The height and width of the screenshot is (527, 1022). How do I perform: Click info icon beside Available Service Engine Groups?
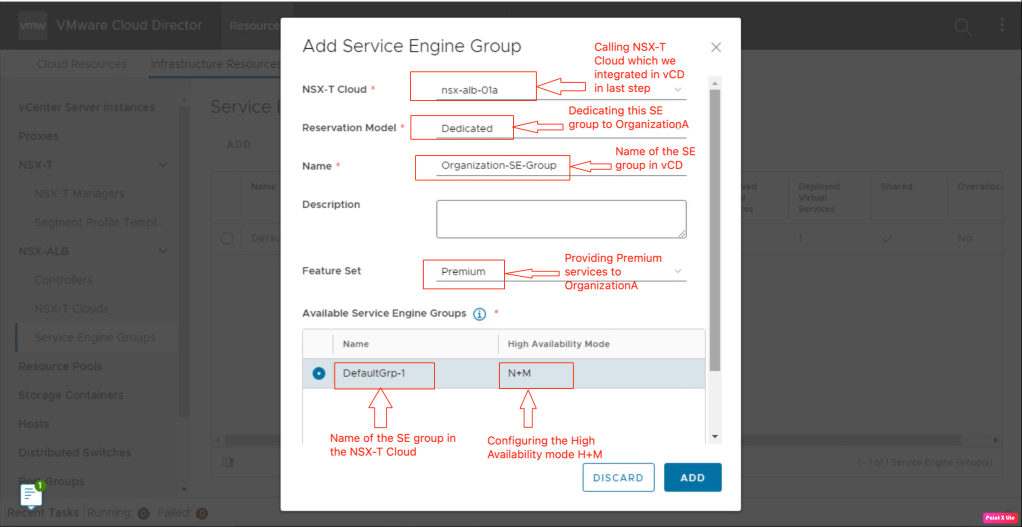[479, 314]
